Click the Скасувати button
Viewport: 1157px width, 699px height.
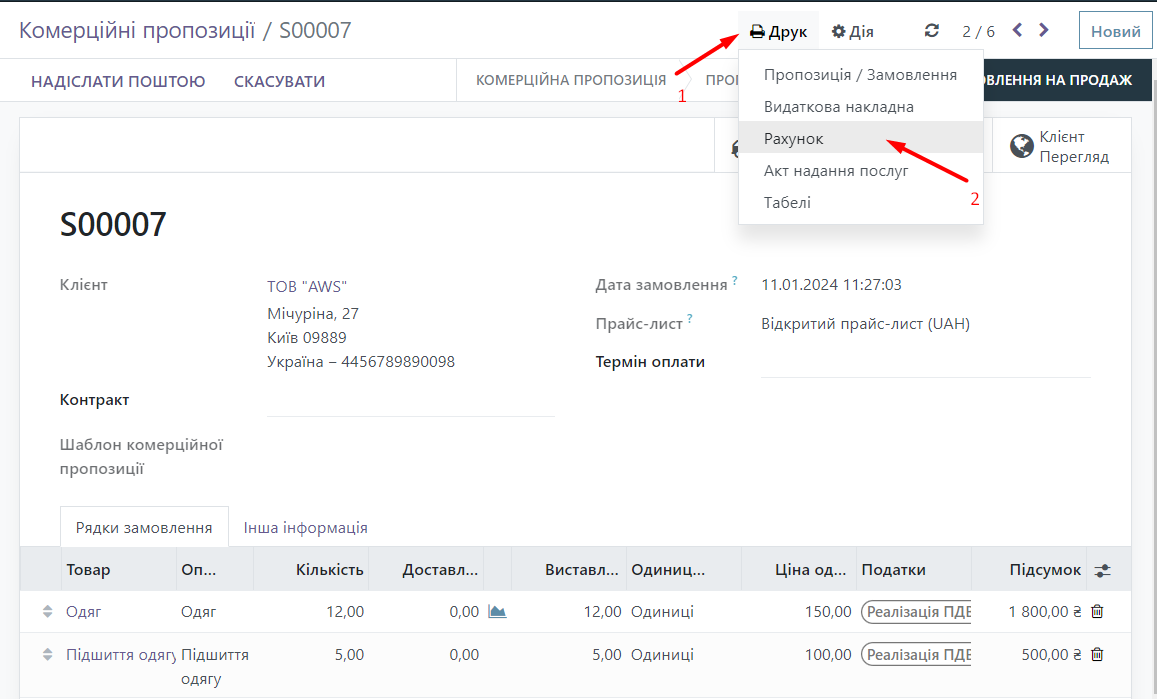click(279, 81)
